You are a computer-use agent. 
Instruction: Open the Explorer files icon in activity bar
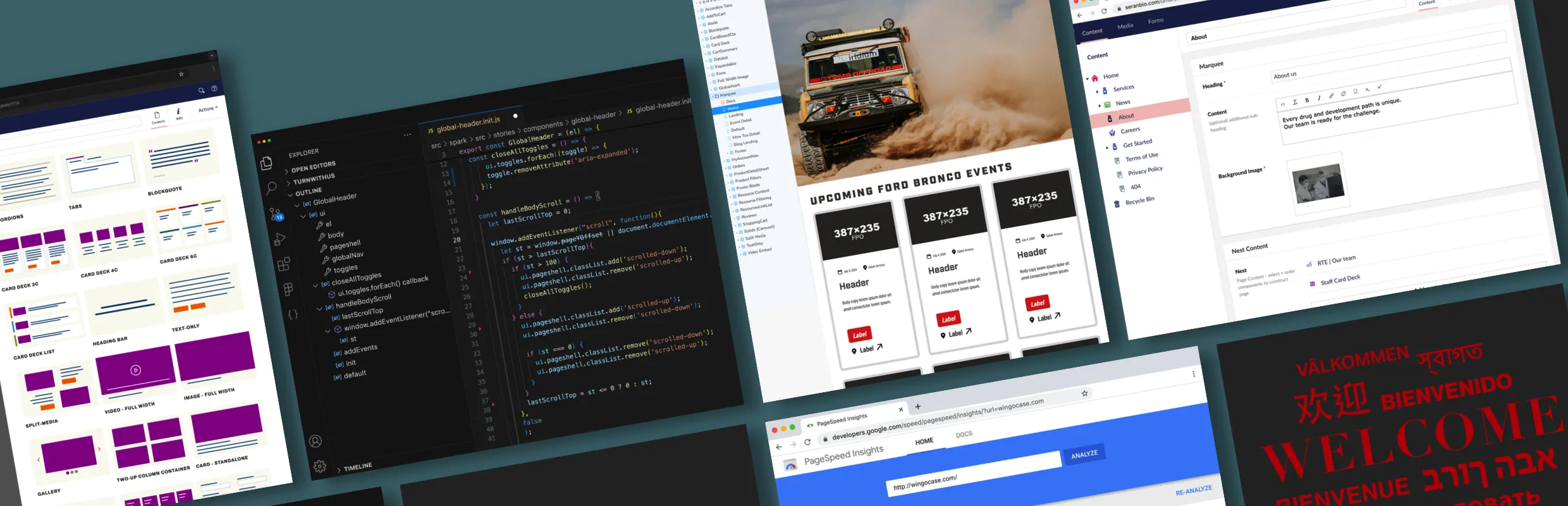point(266,163)
